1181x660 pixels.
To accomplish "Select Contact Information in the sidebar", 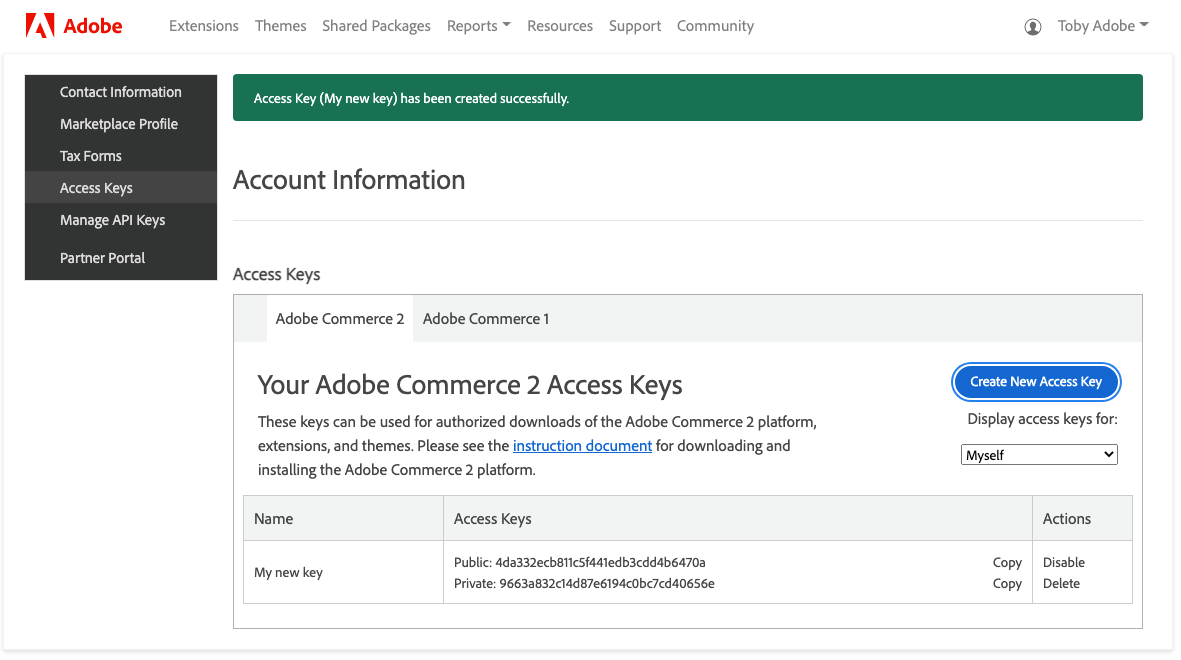I will [121, 92].
